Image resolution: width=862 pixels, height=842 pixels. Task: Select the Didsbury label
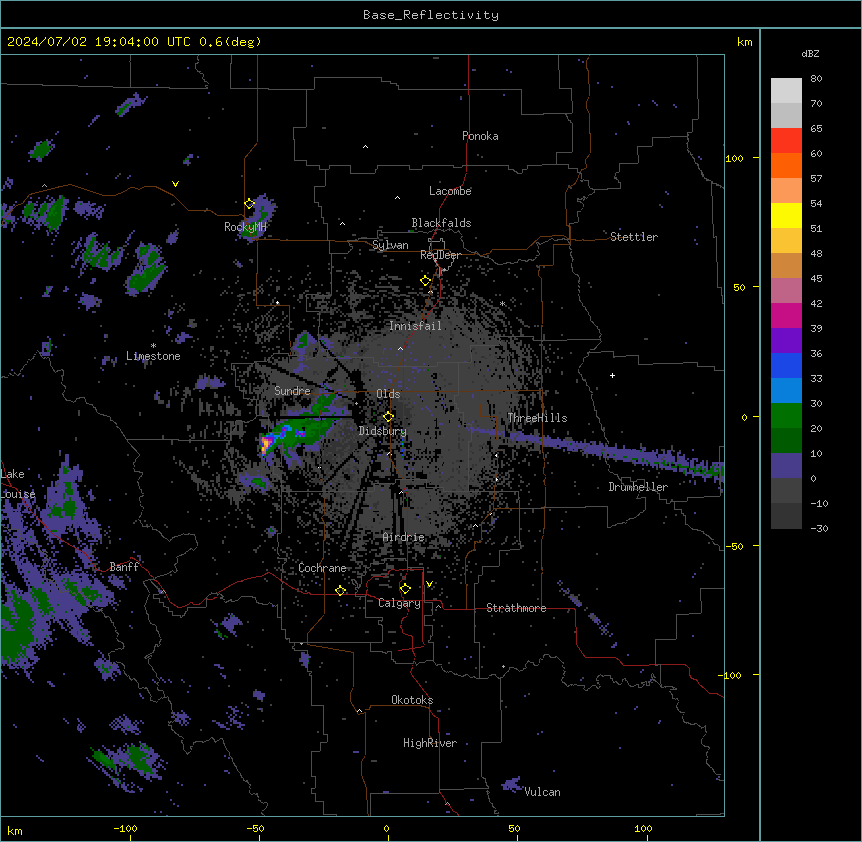[383, 431]
